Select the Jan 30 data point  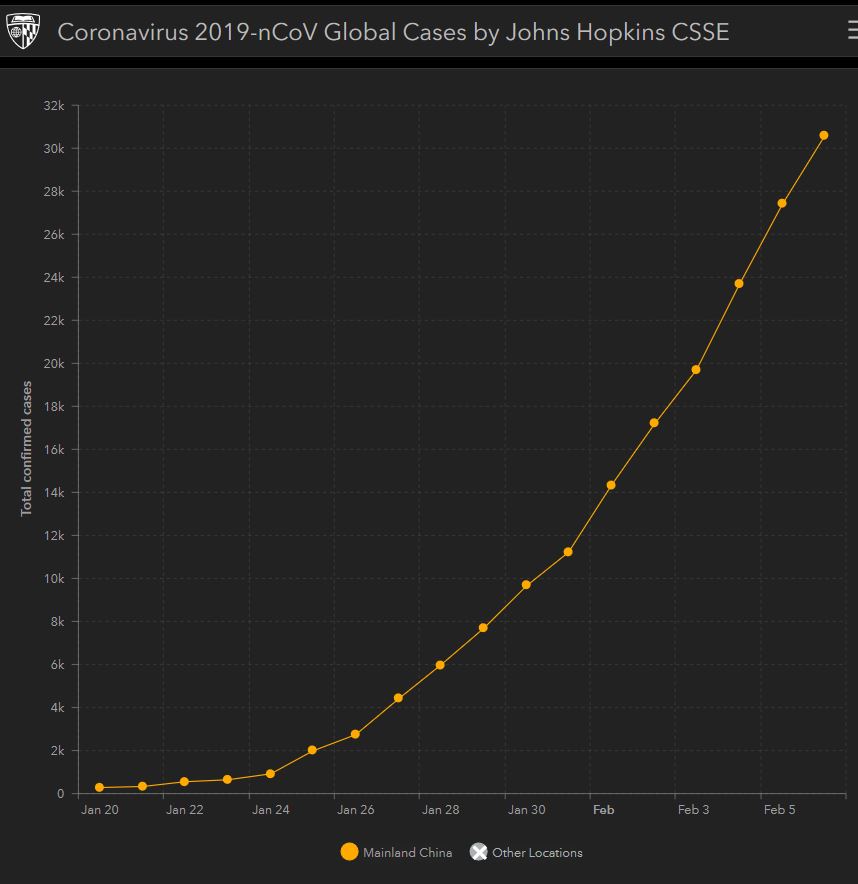[x=526, y=585]
